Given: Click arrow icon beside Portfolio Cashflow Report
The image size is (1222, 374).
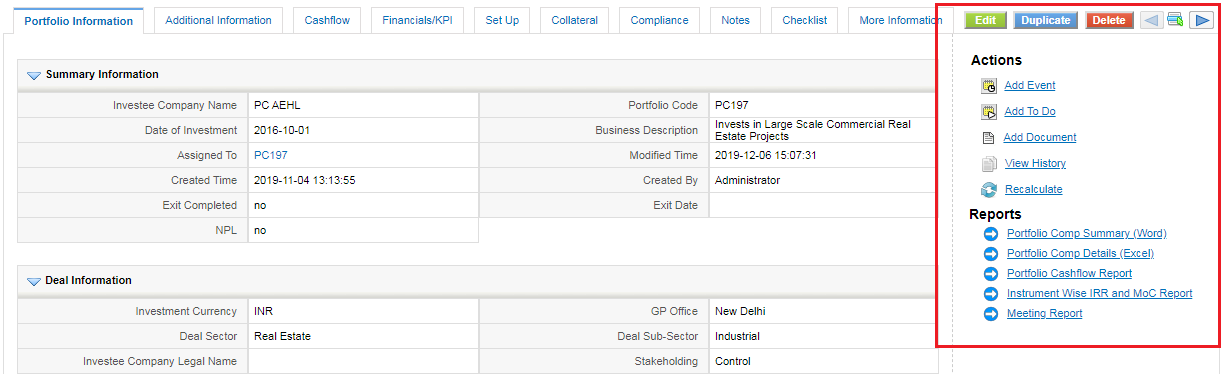Looking at the screenshot, I should 991,274.
